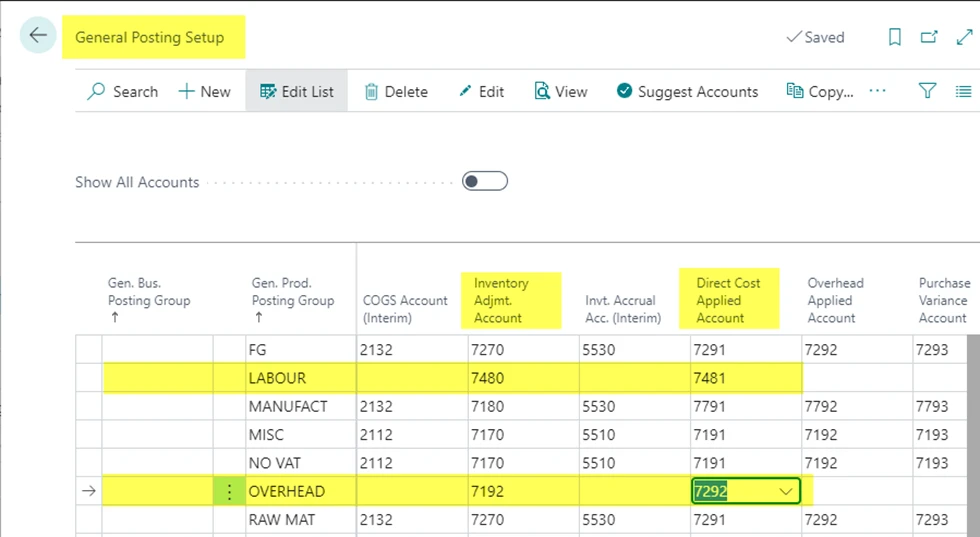Image resolution: width=980 pixels, height=537 pixels.
Task: Open OVERHEAD row three-dot menu
Action: tap(230, 491)
